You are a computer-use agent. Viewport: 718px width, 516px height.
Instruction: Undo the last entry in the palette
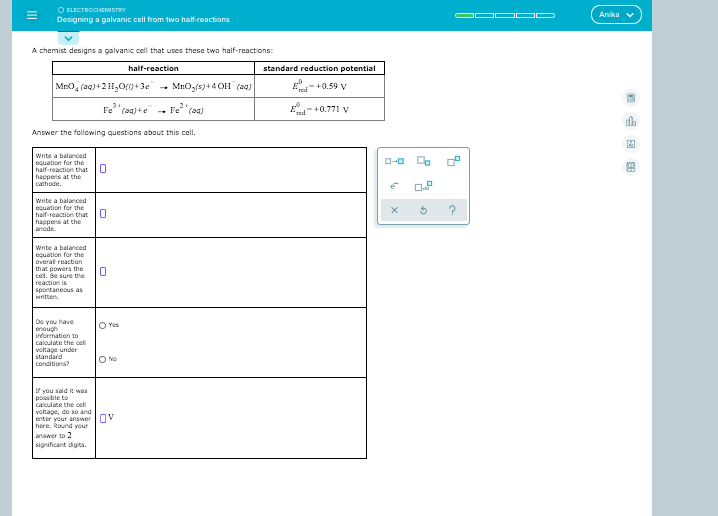[x=424, y=210]
